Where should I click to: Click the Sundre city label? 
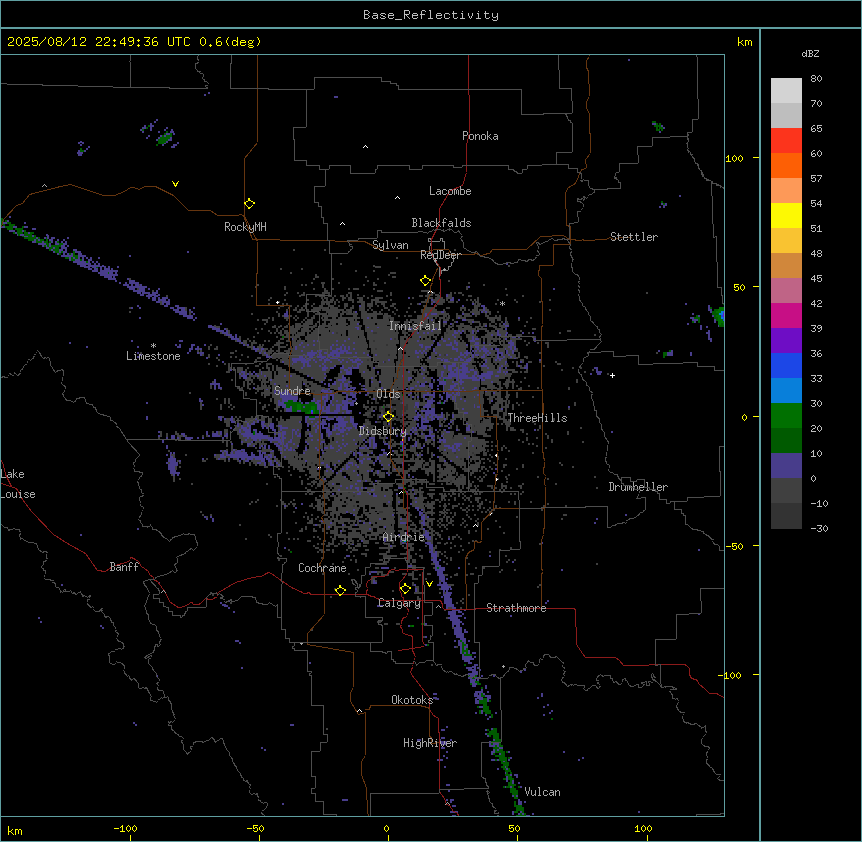click(292, 391)
